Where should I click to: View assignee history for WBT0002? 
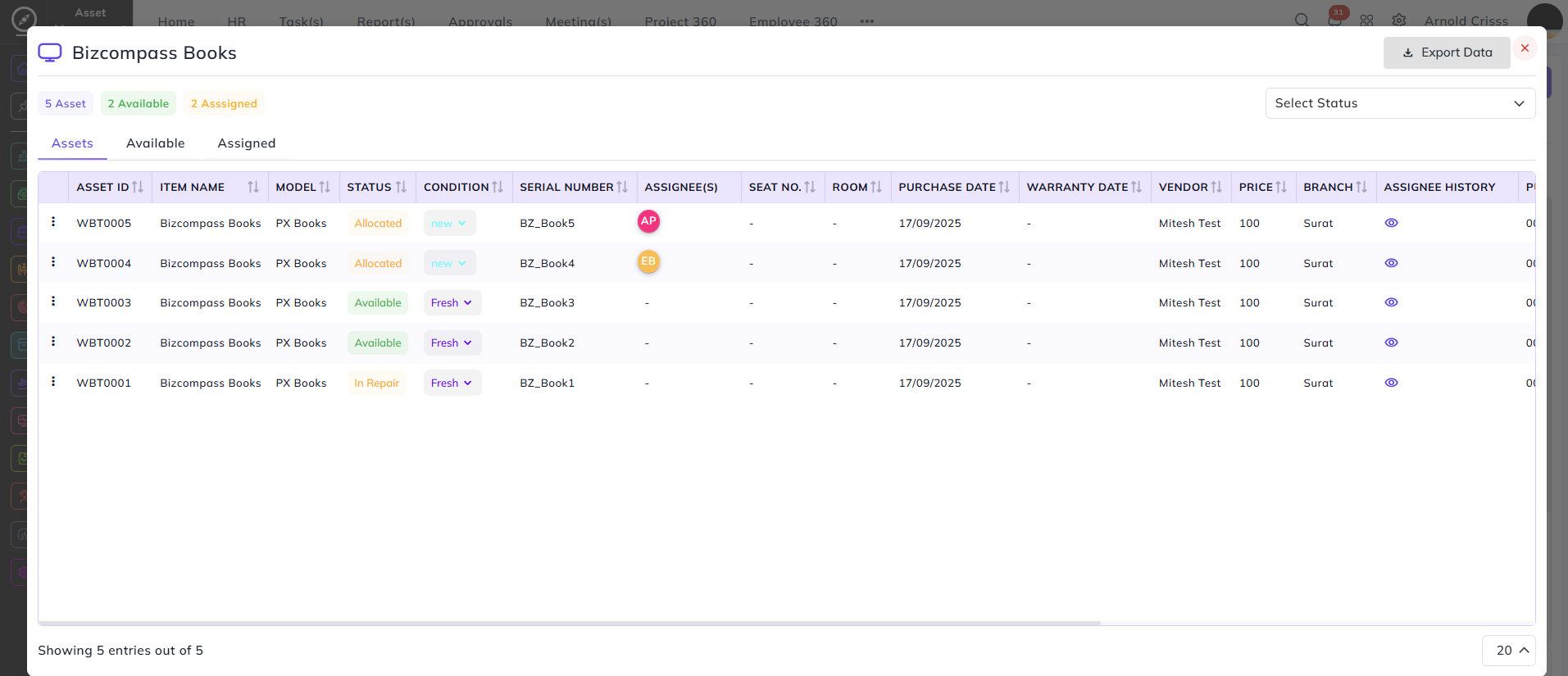click(1391, 343)
